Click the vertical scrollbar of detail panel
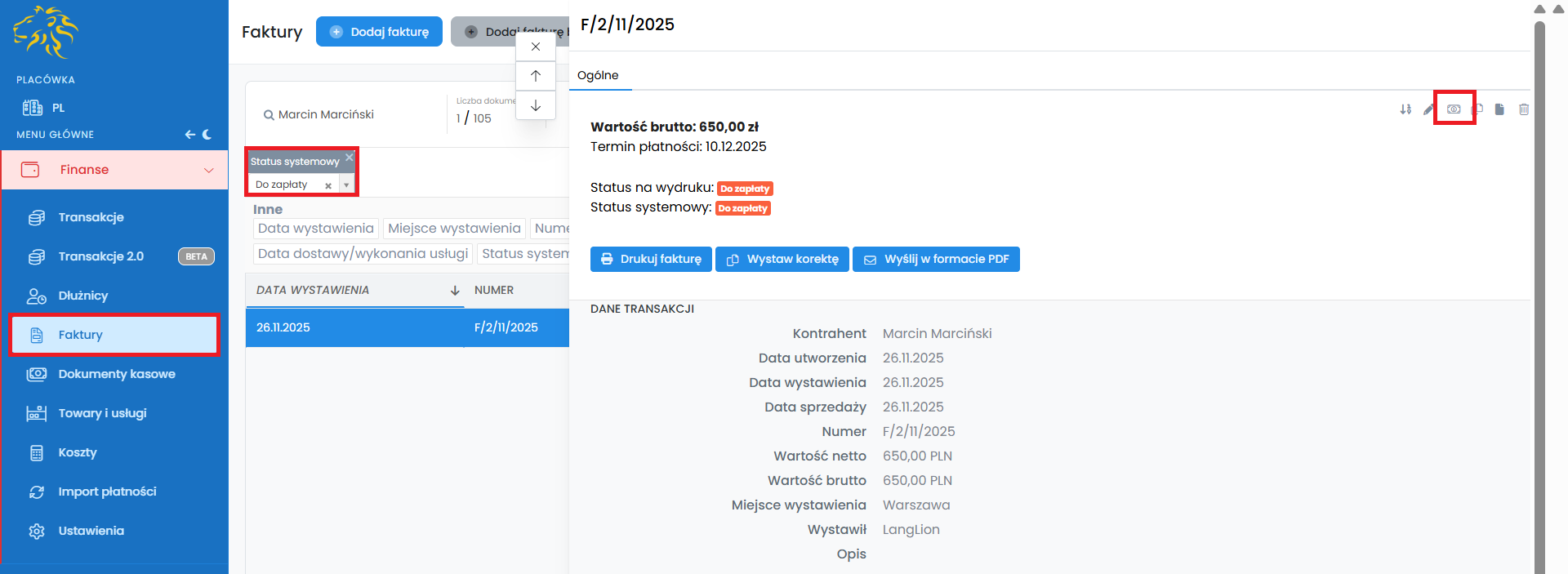 pyautogui.click(x=1539, y=294)
